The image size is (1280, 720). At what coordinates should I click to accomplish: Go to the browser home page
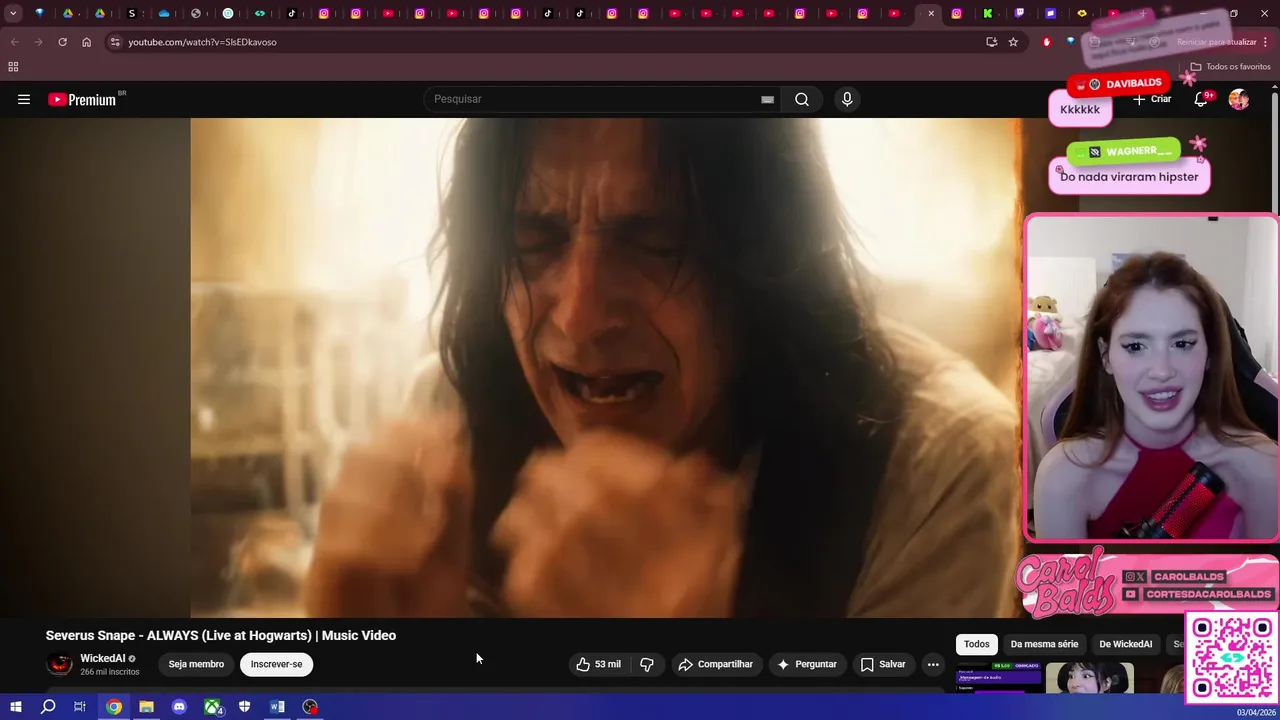86,42
